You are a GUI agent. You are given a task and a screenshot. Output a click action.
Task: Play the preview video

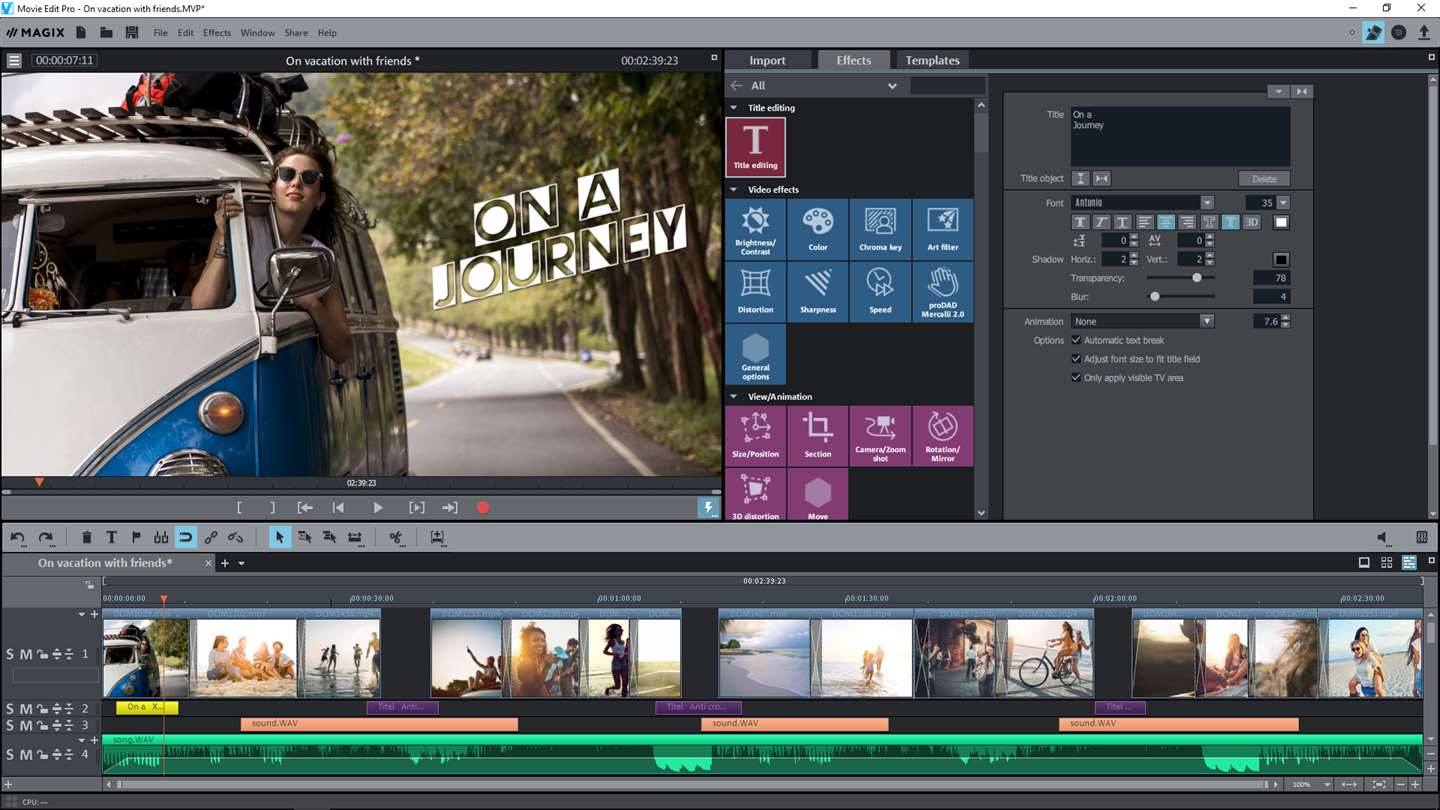[378, 508]
